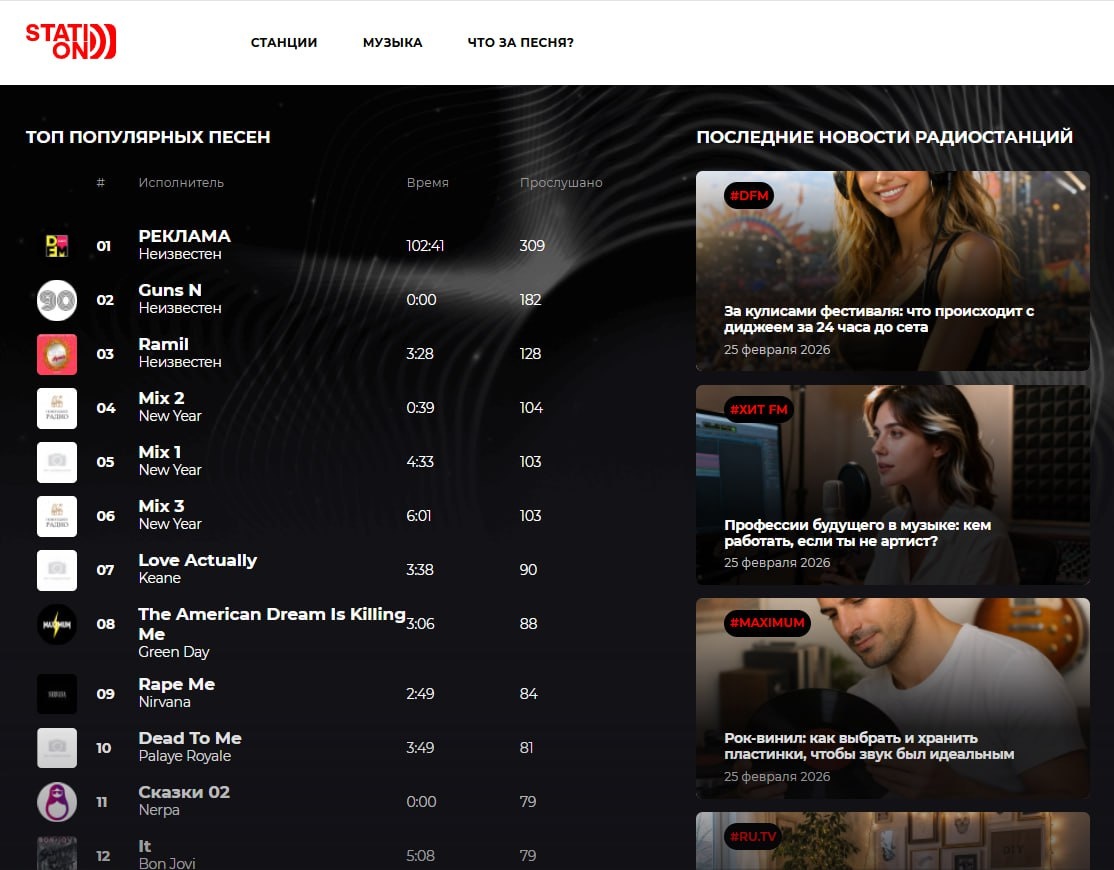
Task: Click the duration 2:49 for Rape Me
Action: [420, 694]
